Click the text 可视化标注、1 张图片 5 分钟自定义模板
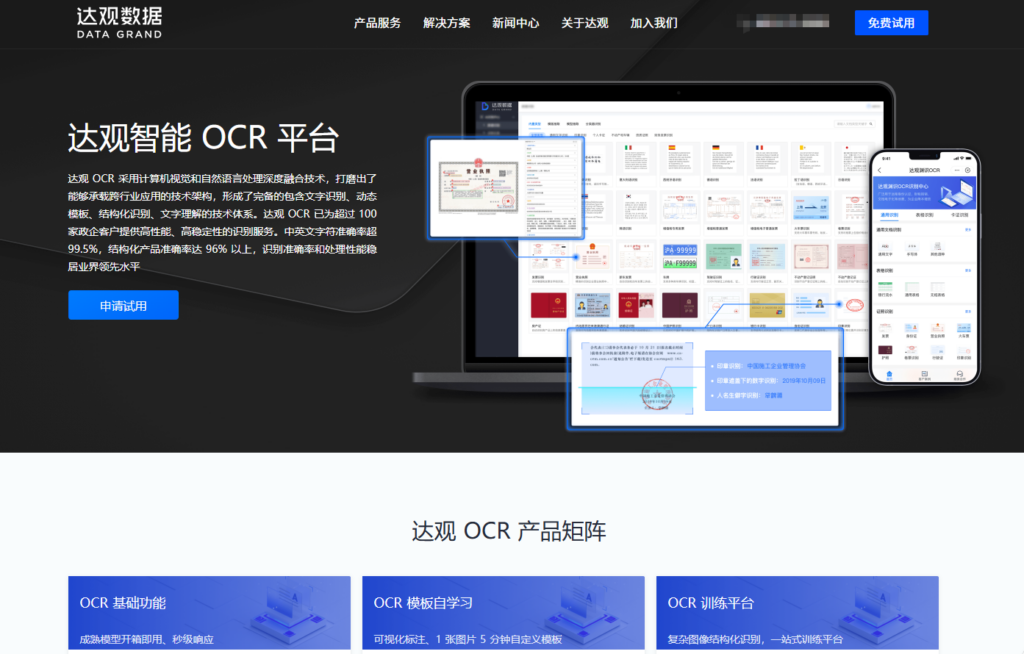Image resolution: width=1024 pixels, height=654 pixels. click(x=468, y=639)
